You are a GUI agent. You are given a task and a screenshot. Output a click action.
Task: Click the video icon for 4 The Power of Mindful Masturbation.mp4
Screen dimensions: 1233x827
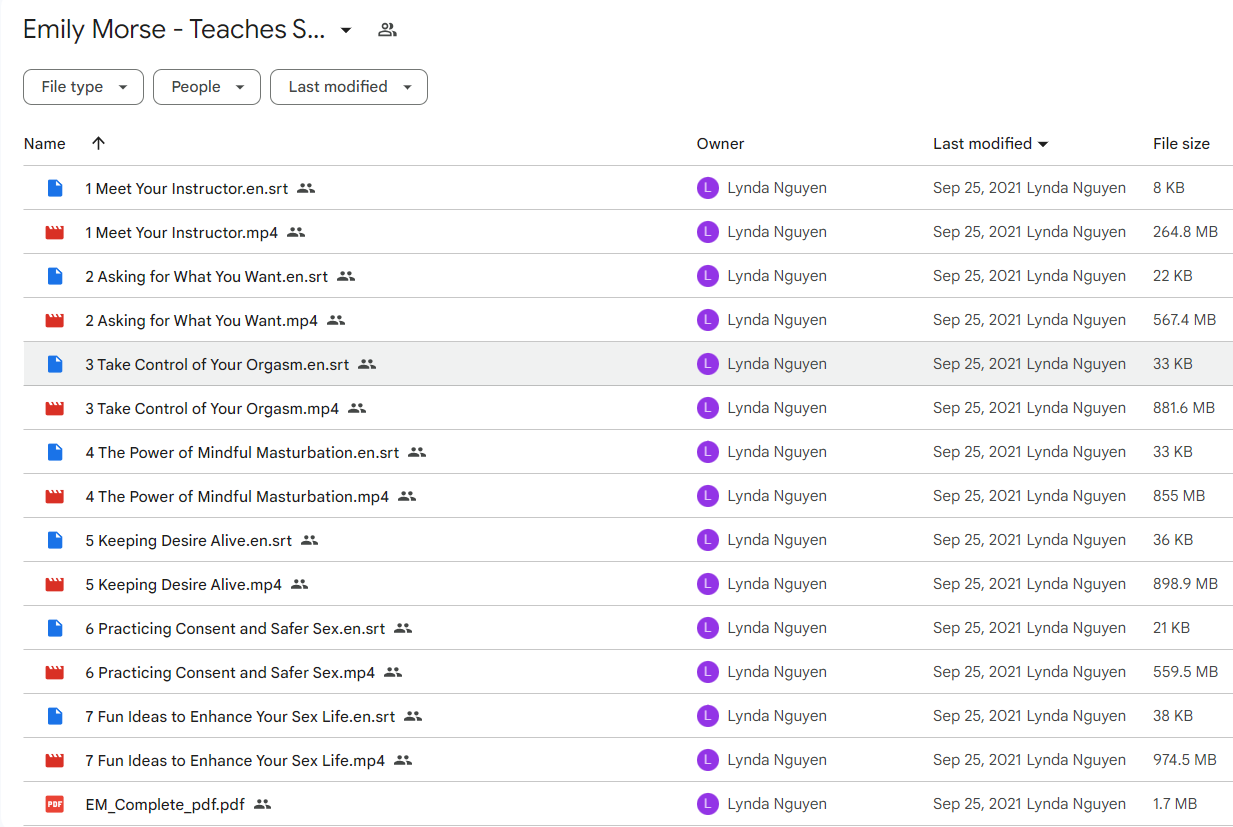[x=55, y=496]
